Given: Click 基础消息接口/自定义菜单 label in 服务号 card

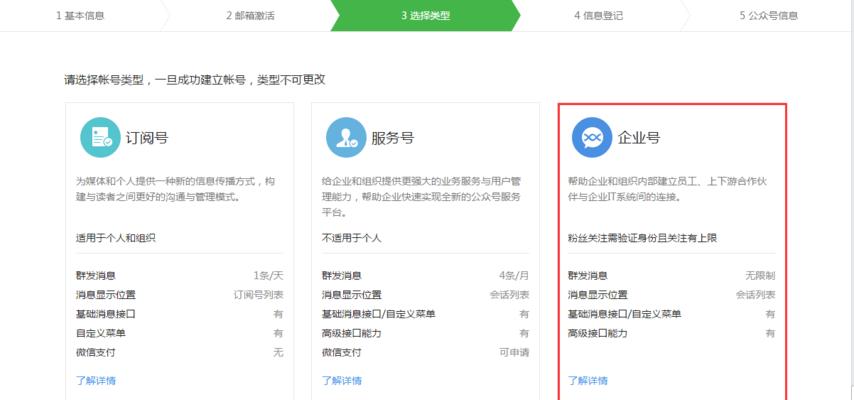Looking at the screenshot, I should coord(379,314).
